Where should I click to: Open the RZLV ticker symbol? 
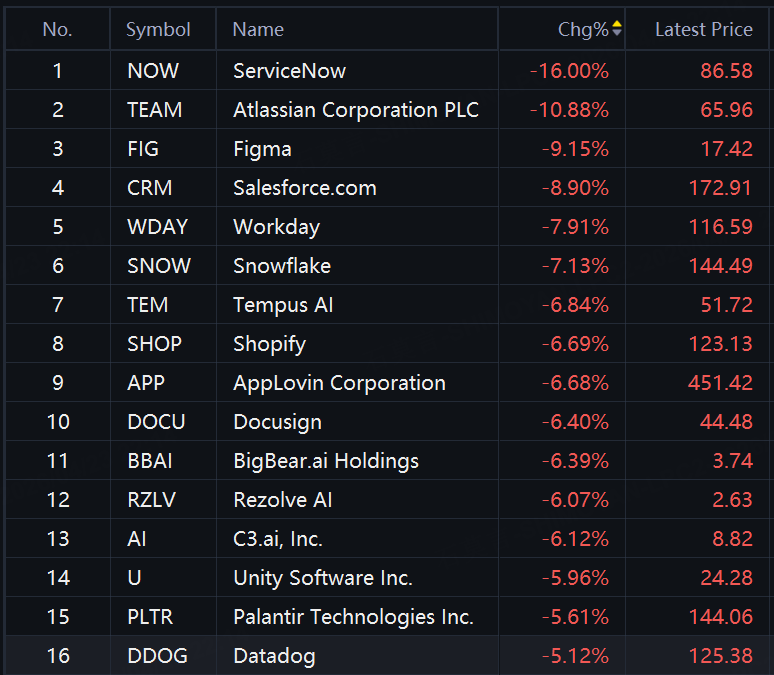(x=154, y=500)
